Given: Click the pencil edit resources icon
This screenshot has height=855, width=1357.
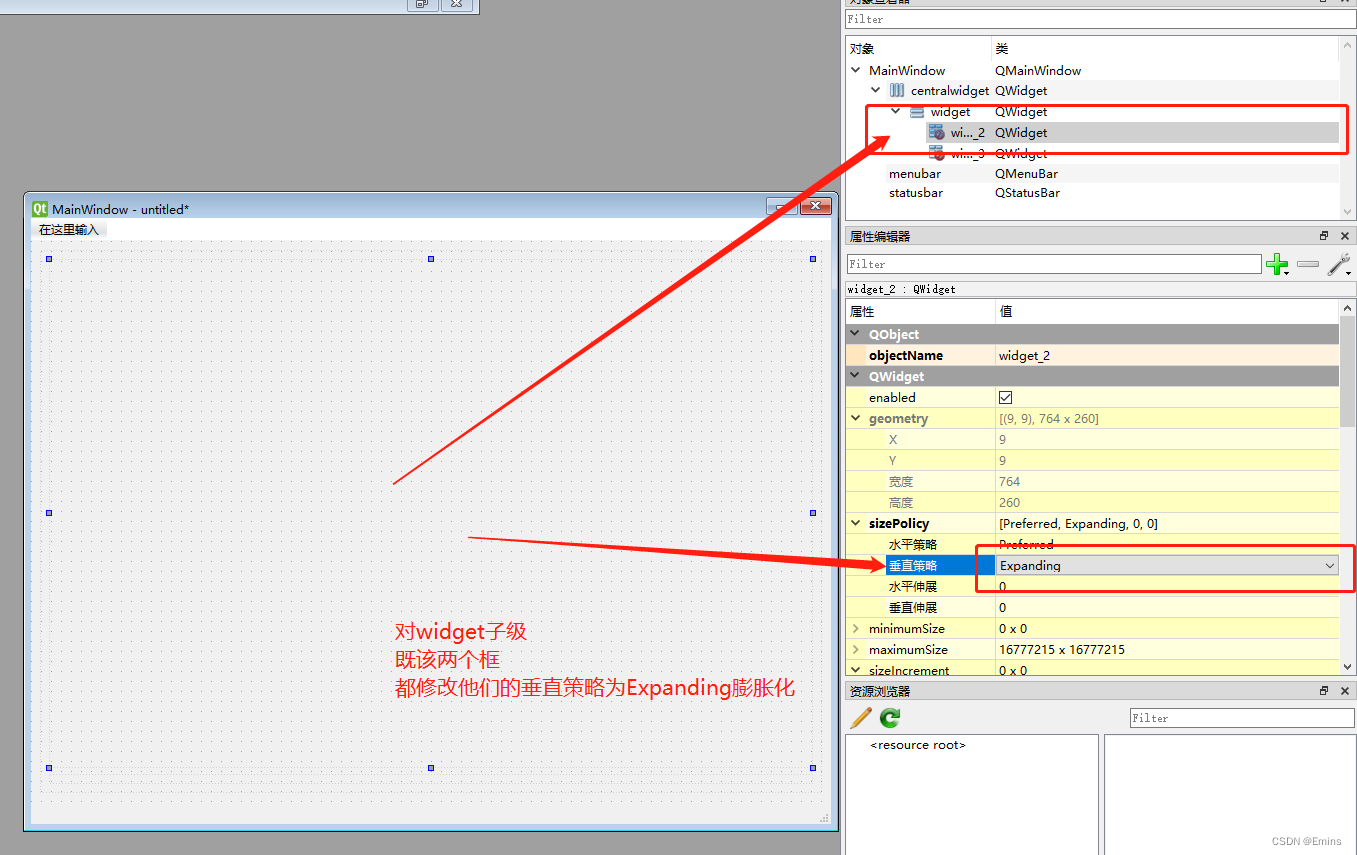Looking at the screenshot, I should (860, 718).
